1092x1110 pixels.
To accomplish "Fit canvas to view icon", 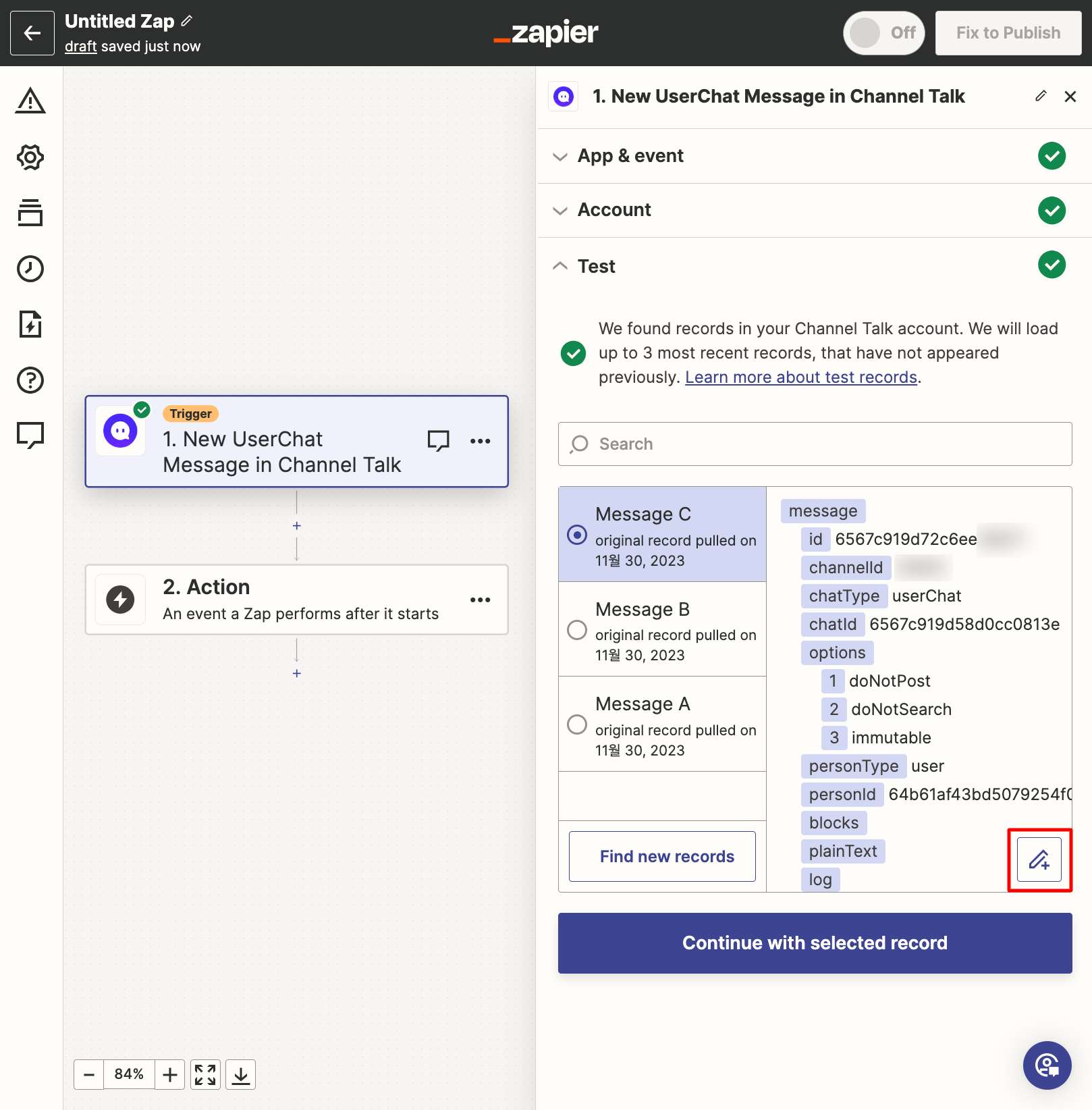I will [x=205, y=1074].
